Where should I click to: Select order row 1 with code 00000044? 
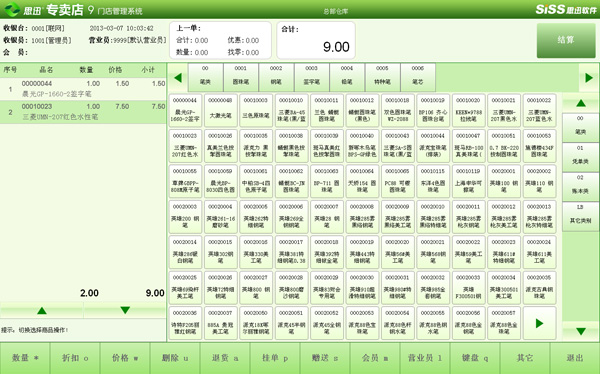[x=83, y=89]
